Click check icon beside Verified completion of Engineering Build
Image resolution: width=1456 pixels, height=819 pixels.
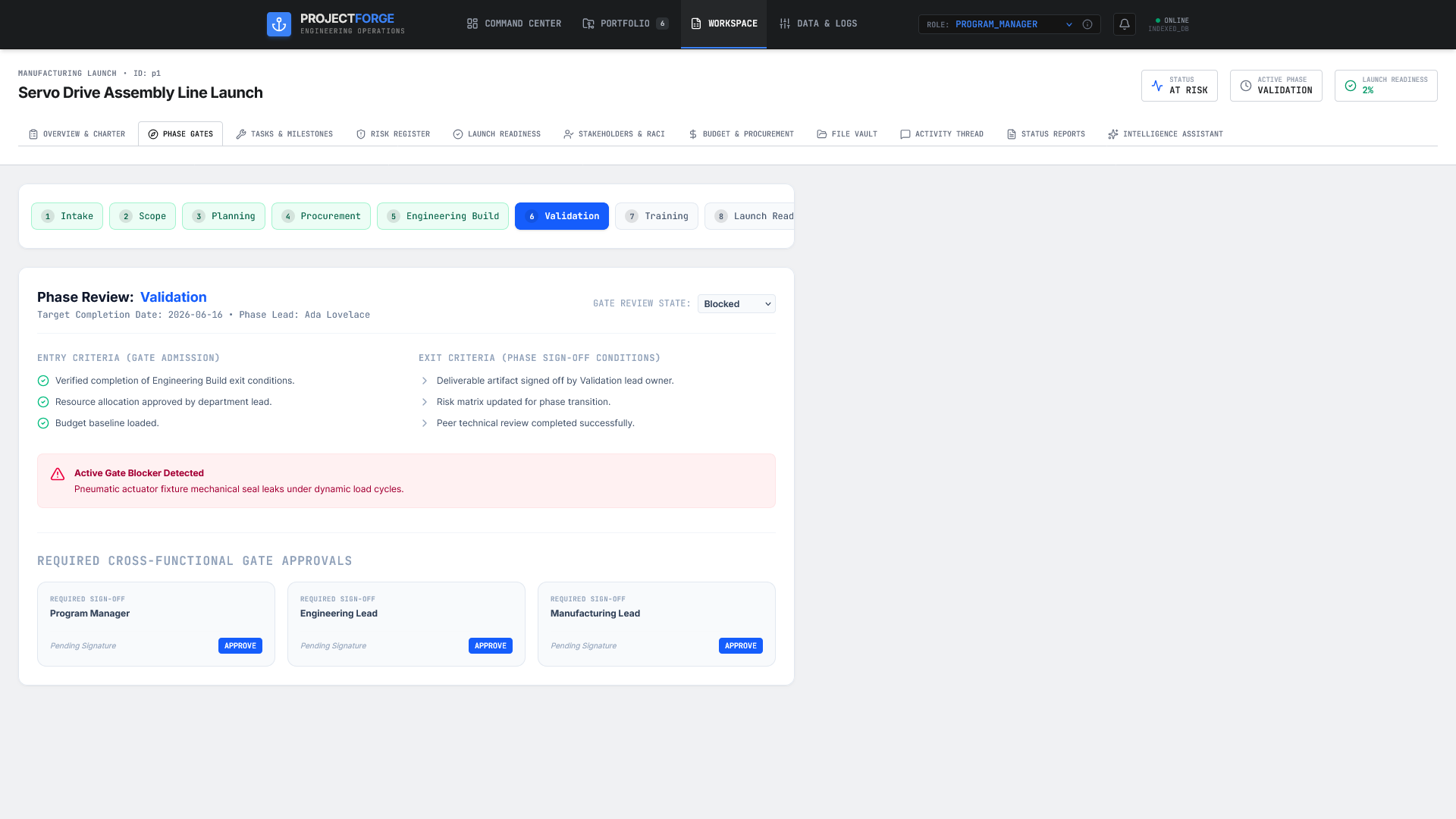coord(43,381)
